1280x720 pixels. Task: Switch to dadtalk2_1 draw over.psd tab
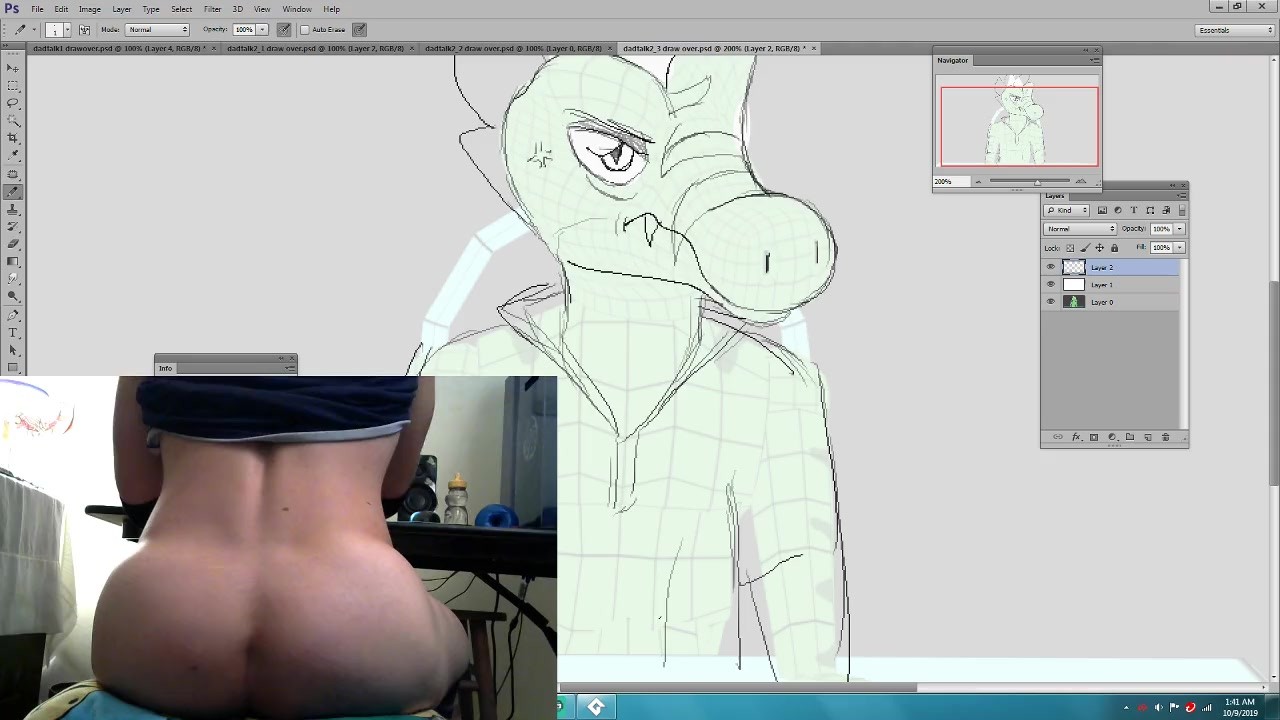pos(314,48)
